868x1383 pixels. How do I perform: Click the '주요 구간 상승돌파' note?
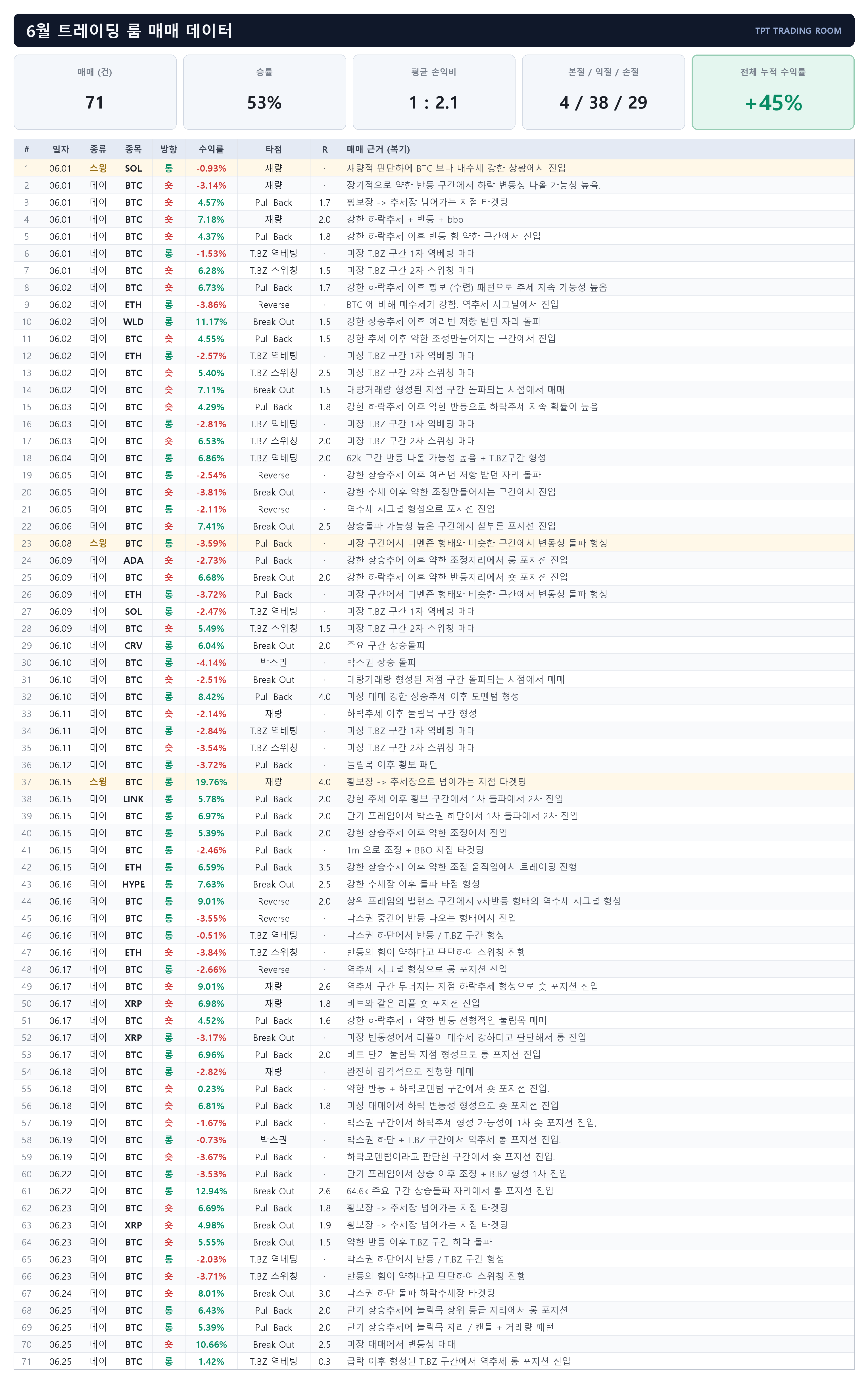coord(386,645)
